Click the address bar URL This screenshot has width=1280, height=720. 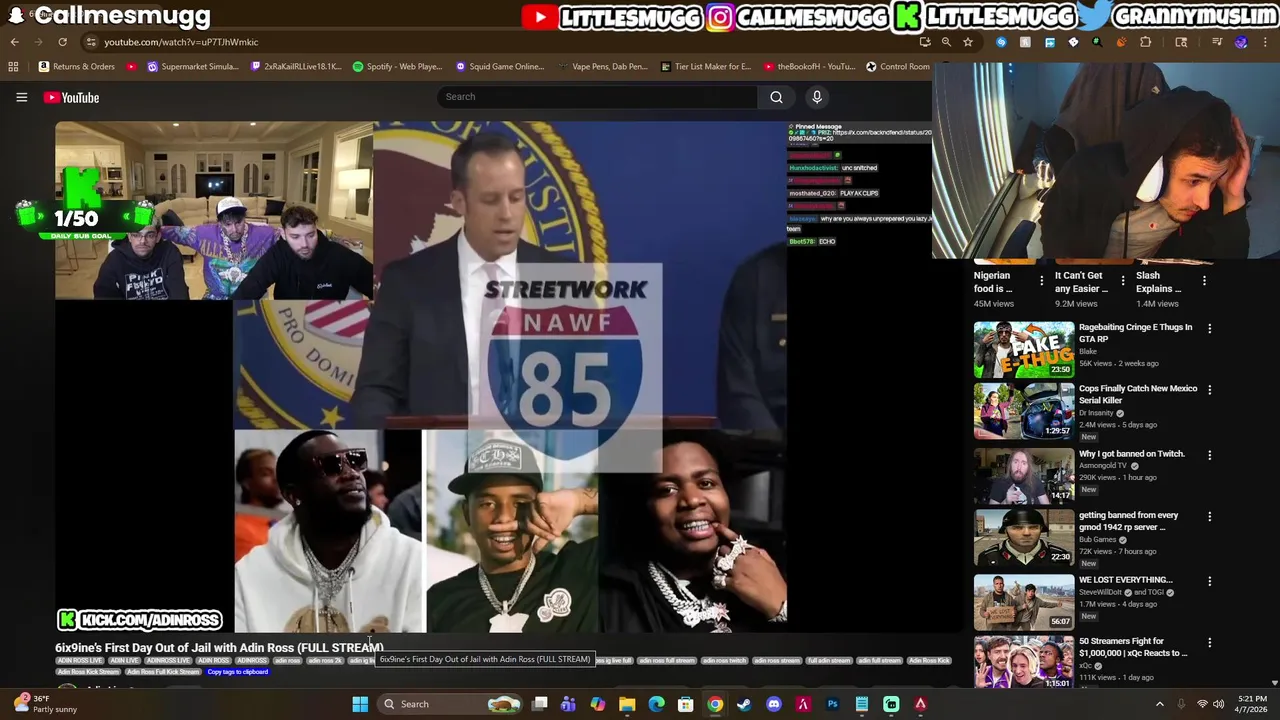pos(181,42)
